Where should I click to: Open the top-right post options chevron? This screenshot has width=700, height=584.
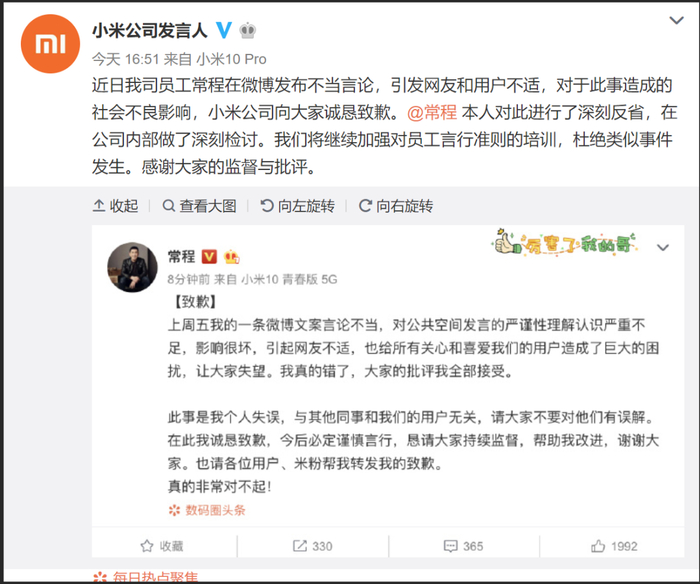[676, 20]
